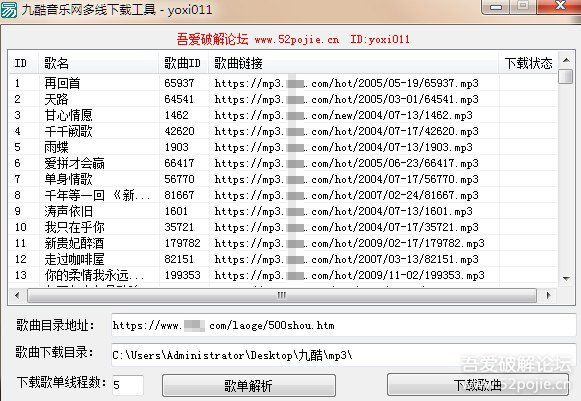Sort by the 歌曲ID column header

(x=183, y=63)
